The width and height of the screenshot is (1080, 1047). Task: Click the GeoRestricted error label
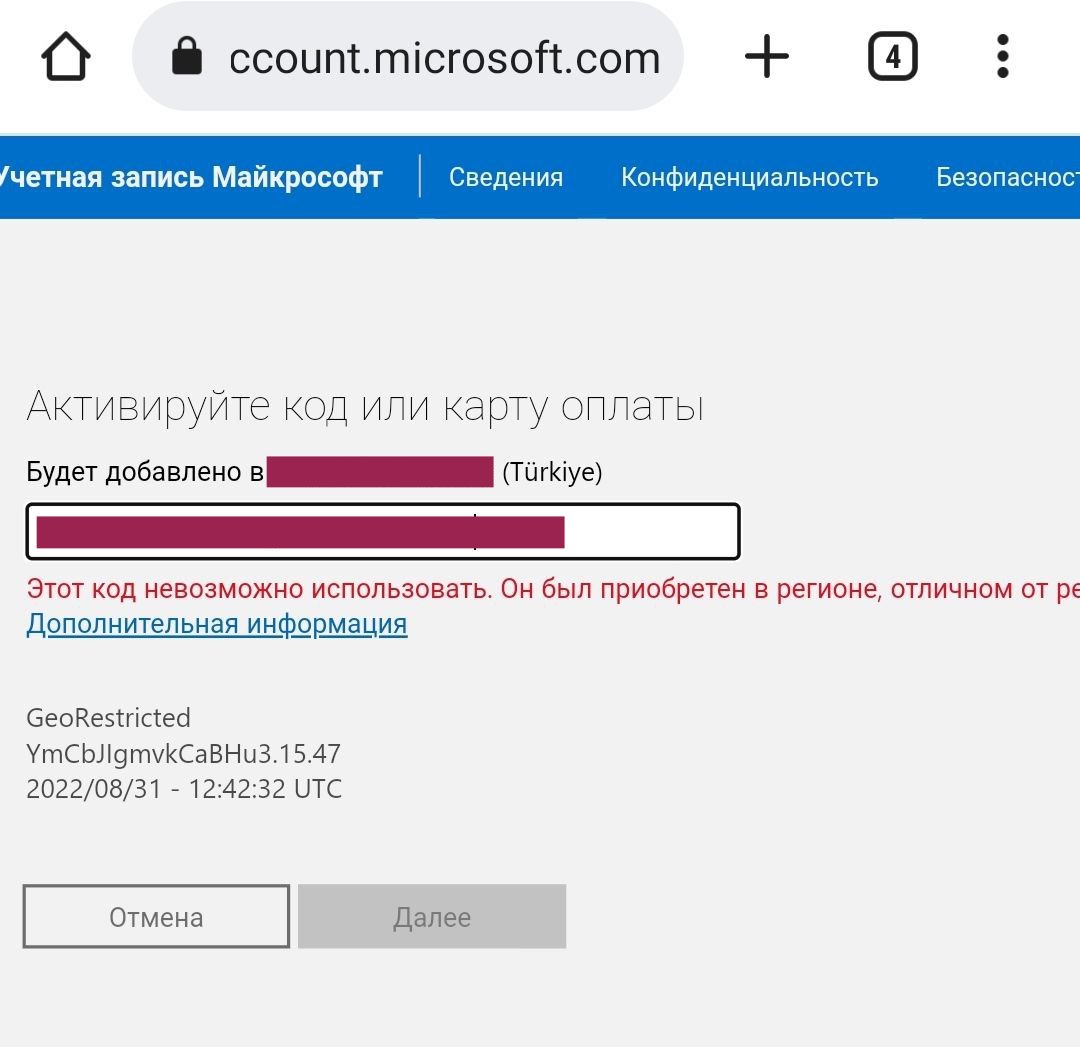(108, 718)
